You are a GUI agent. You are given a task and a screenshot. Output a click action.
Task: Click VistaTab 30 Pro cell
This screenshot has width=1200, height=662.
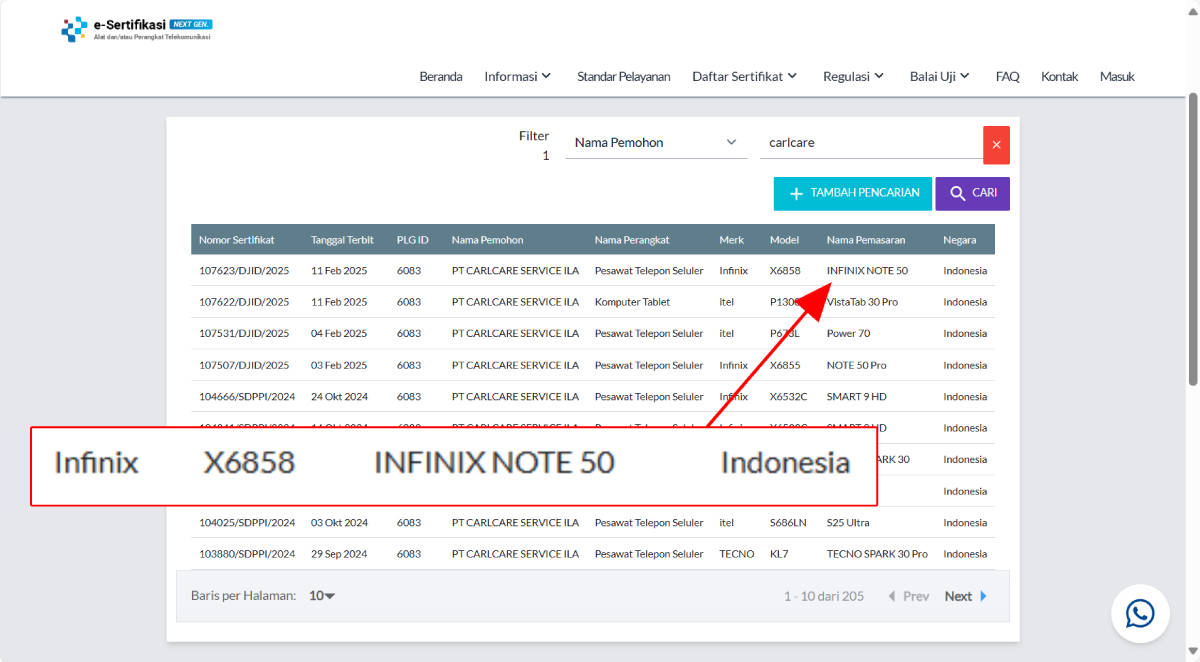click(x=862, y=302)
